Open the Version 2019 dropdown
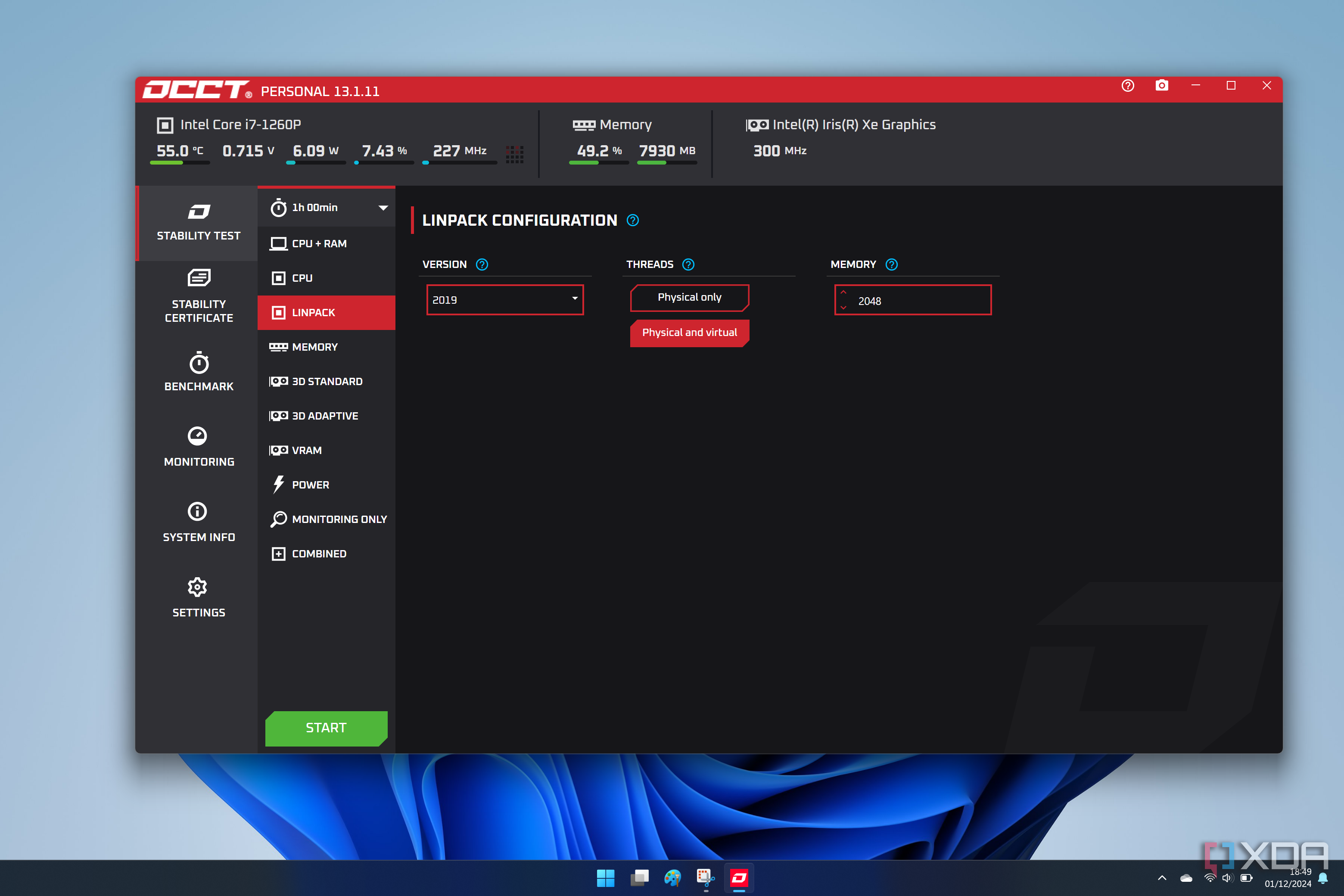Screen dimensions: 1344x896 click(x=504, y=300)
